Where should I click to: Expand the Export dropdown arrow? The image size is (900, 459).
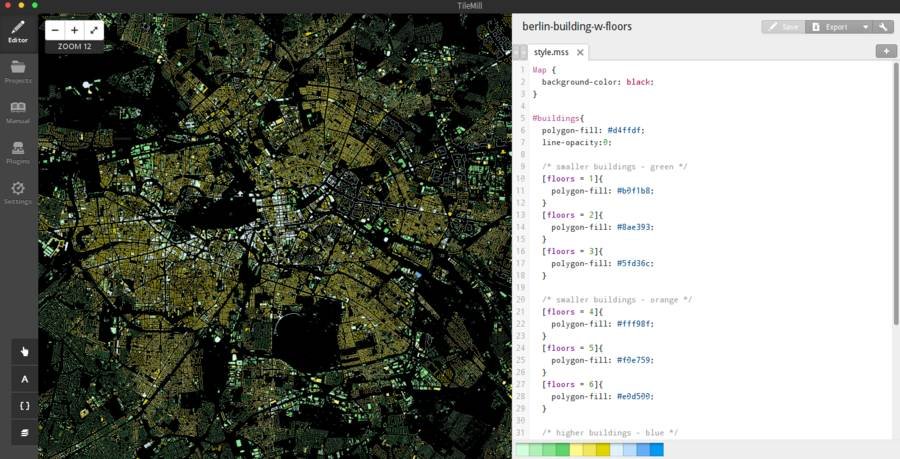click(865, 27)
